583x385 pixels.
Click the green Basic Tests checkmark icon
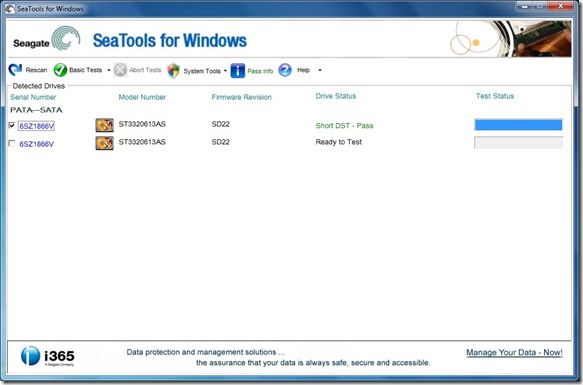60,70
